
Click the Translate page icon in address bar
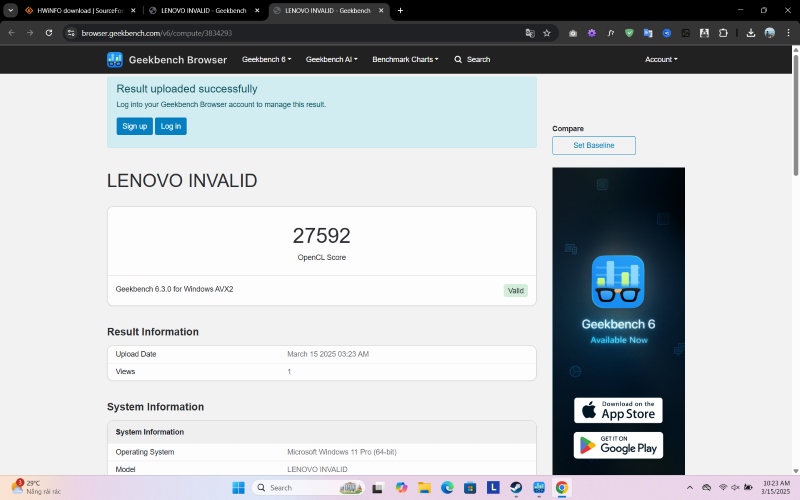pos(530,33)
